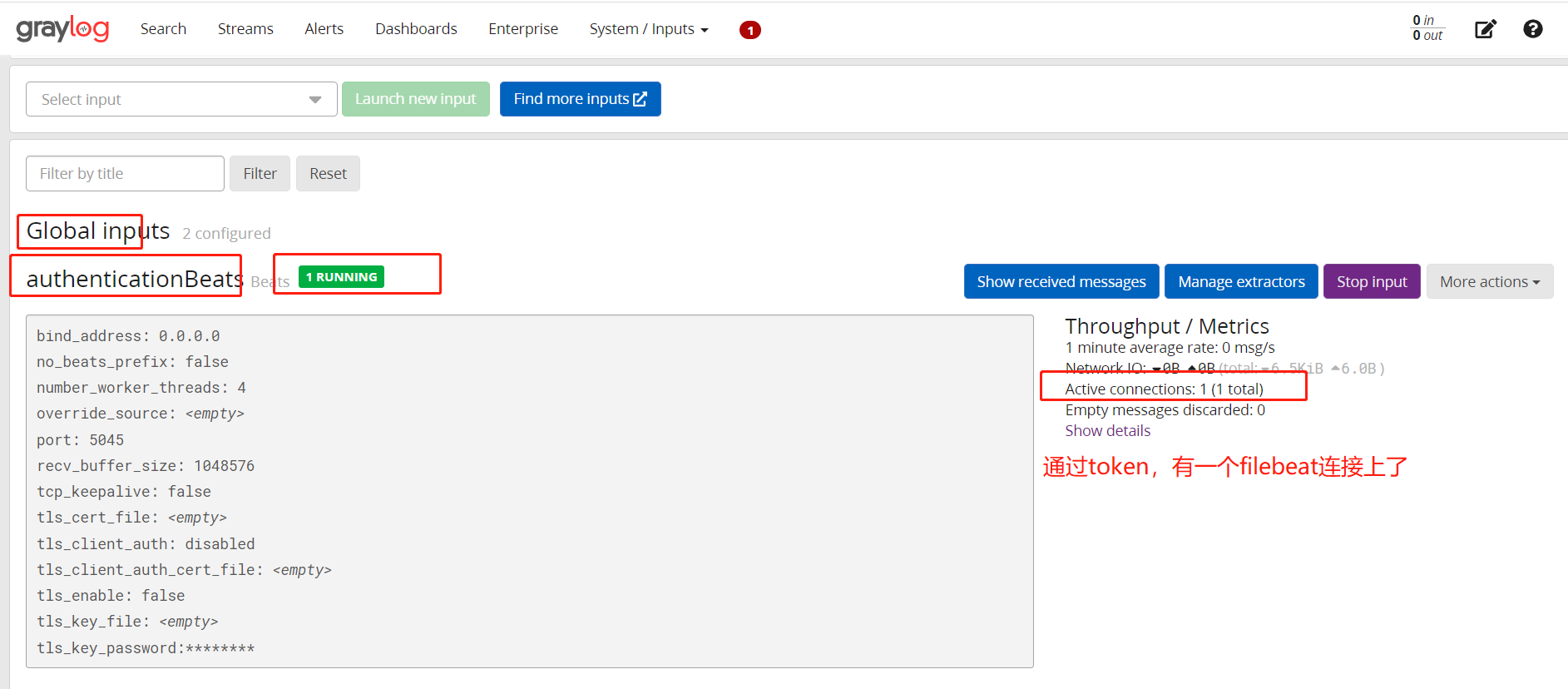The width and height of the screenshot is (1568, 689).
Task: Click the Filter button
Action: click(260, 173)
